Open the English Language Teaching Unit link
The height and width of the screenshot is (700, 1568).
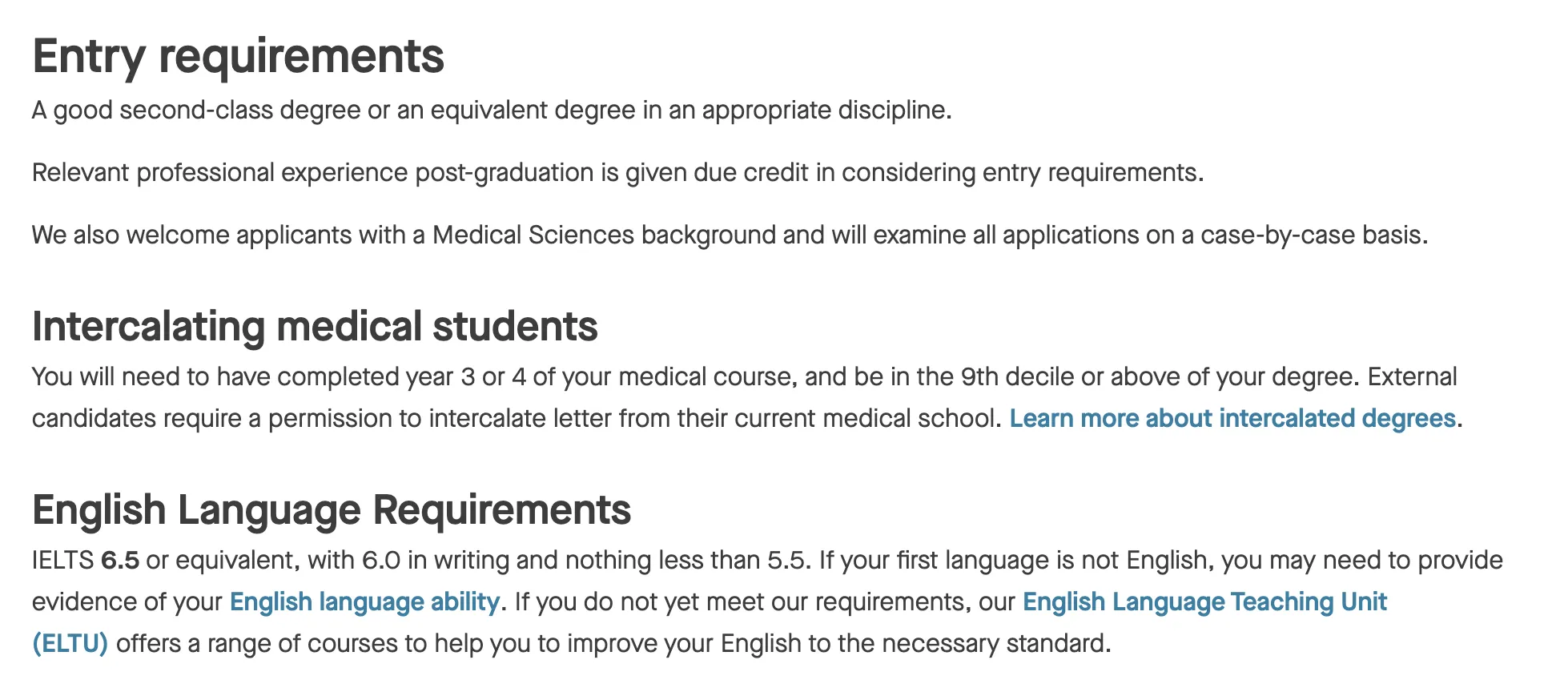[1204, 601]
